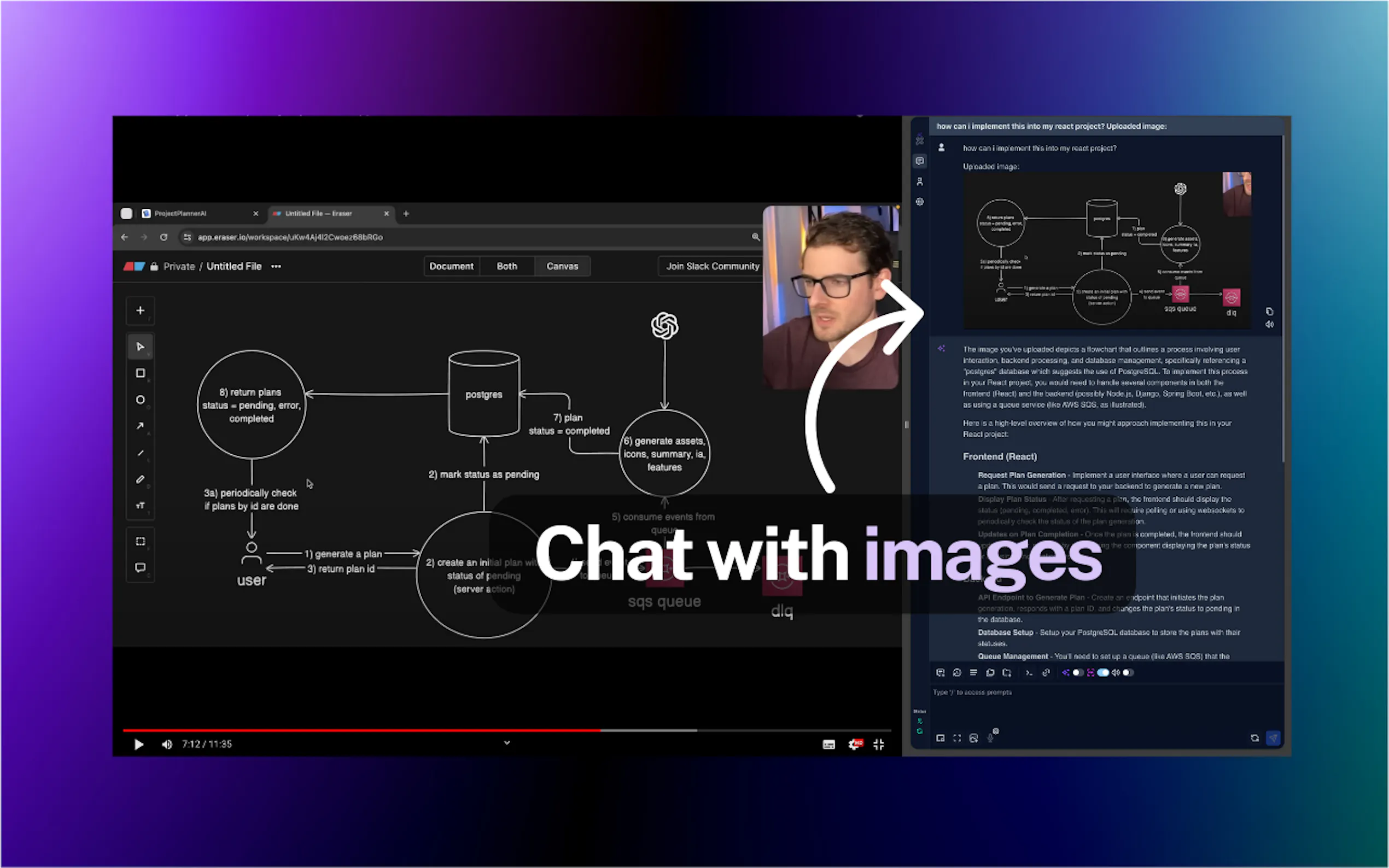Select the Document view tab
This screenshot has height=868, width=1389.
451,266
